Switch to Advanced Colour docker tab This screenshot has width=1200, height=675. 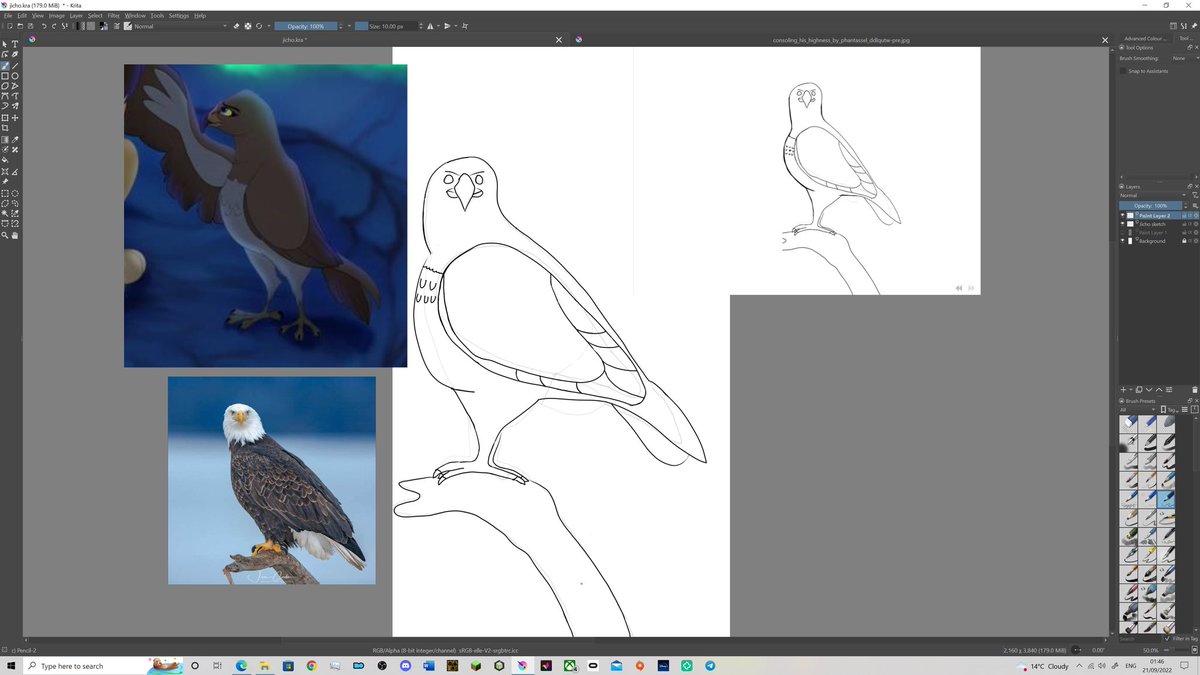point(1146,38)
